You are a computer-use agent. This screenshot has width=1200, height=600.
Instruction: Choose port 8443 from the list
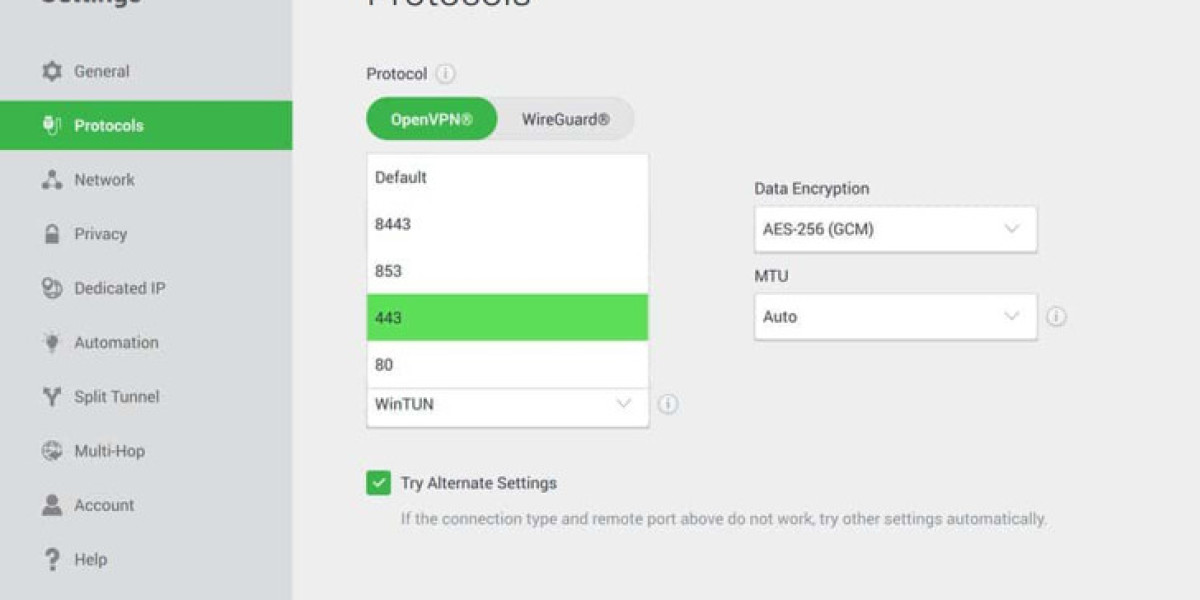coord(507,224)
